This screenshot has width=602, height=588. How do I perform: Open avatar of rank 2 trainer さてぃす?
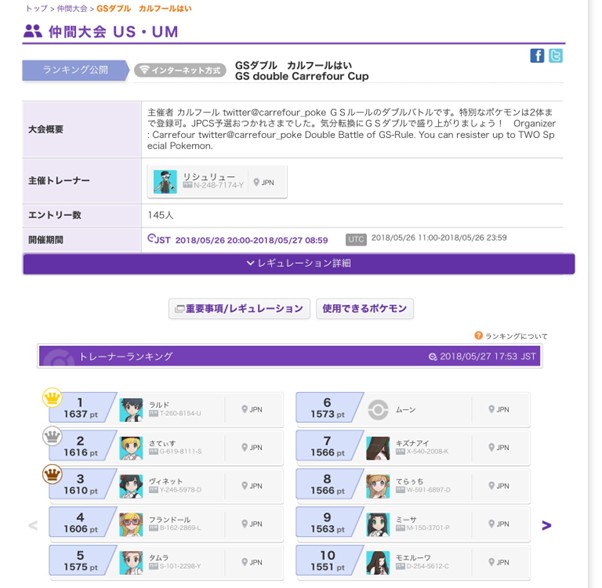(x=131, y=448)
